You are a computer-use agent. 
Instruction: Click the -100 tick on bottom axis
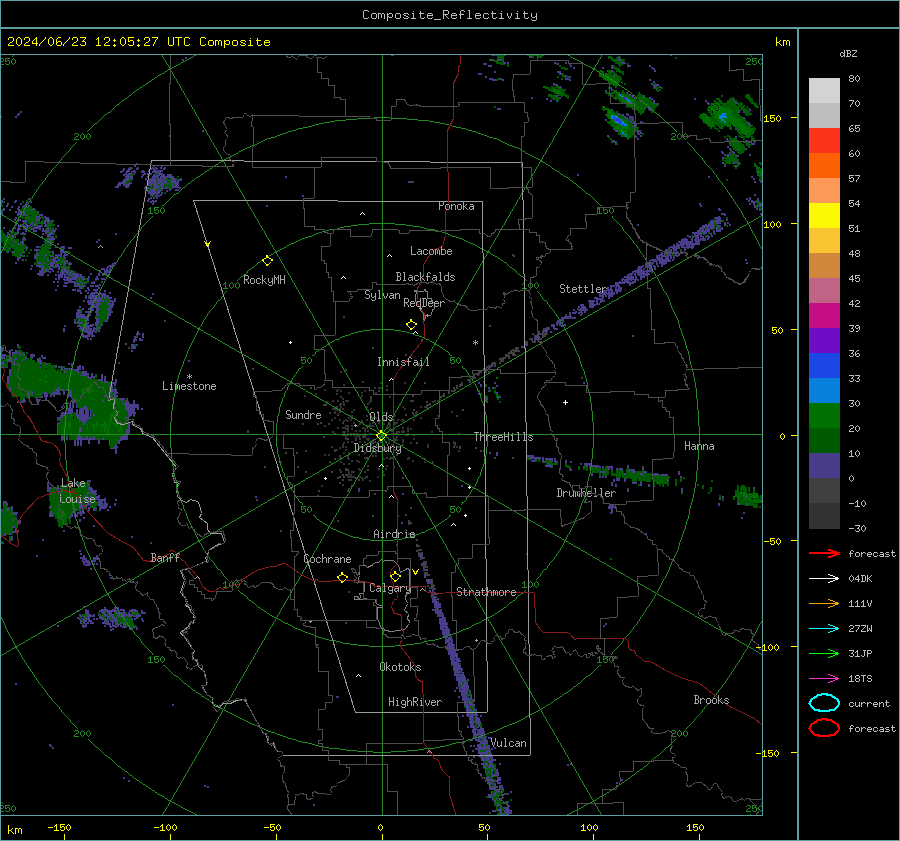click(165, 828)
